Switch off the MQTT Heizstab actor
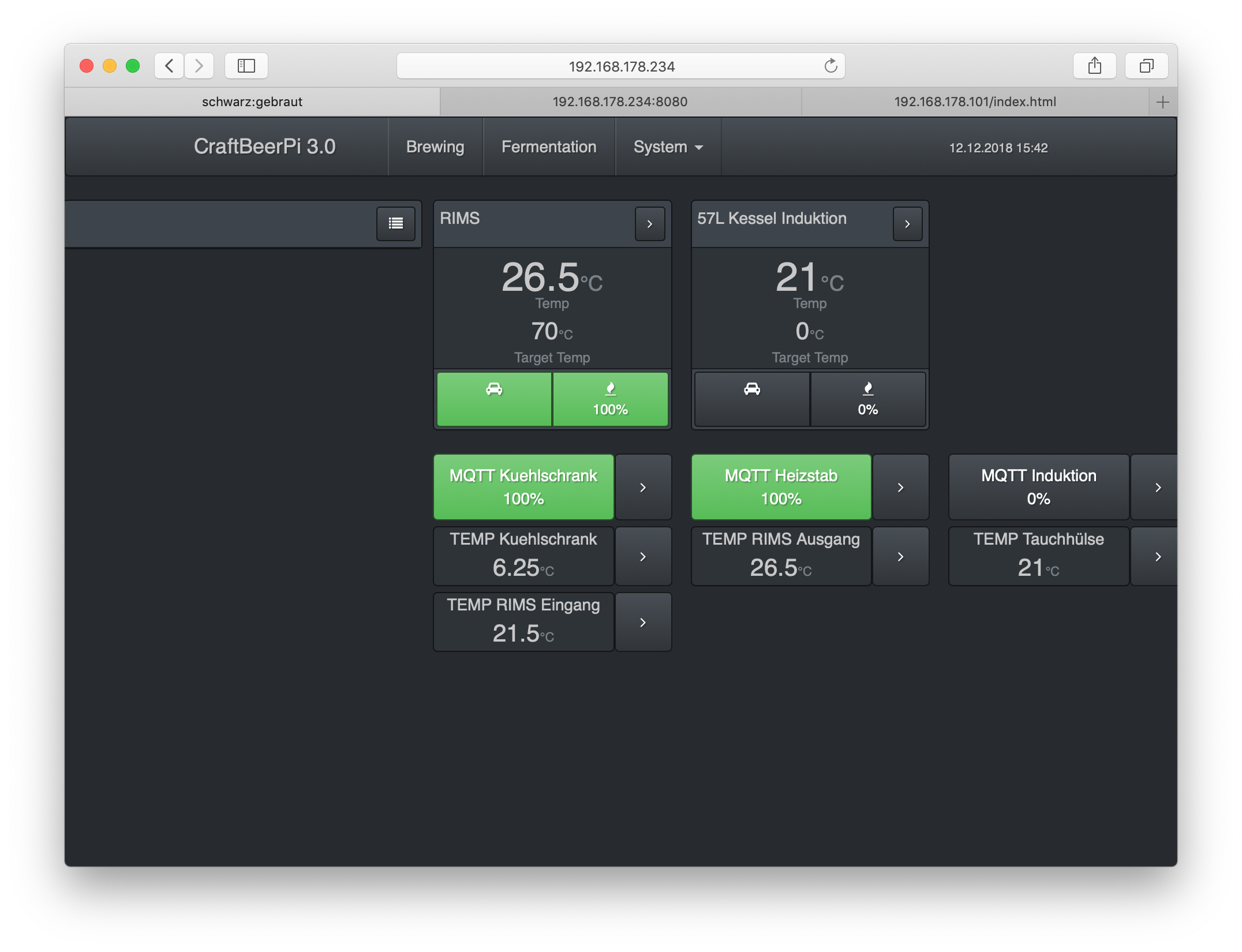This screenshot has width=1242, height=952. [781, 487]
